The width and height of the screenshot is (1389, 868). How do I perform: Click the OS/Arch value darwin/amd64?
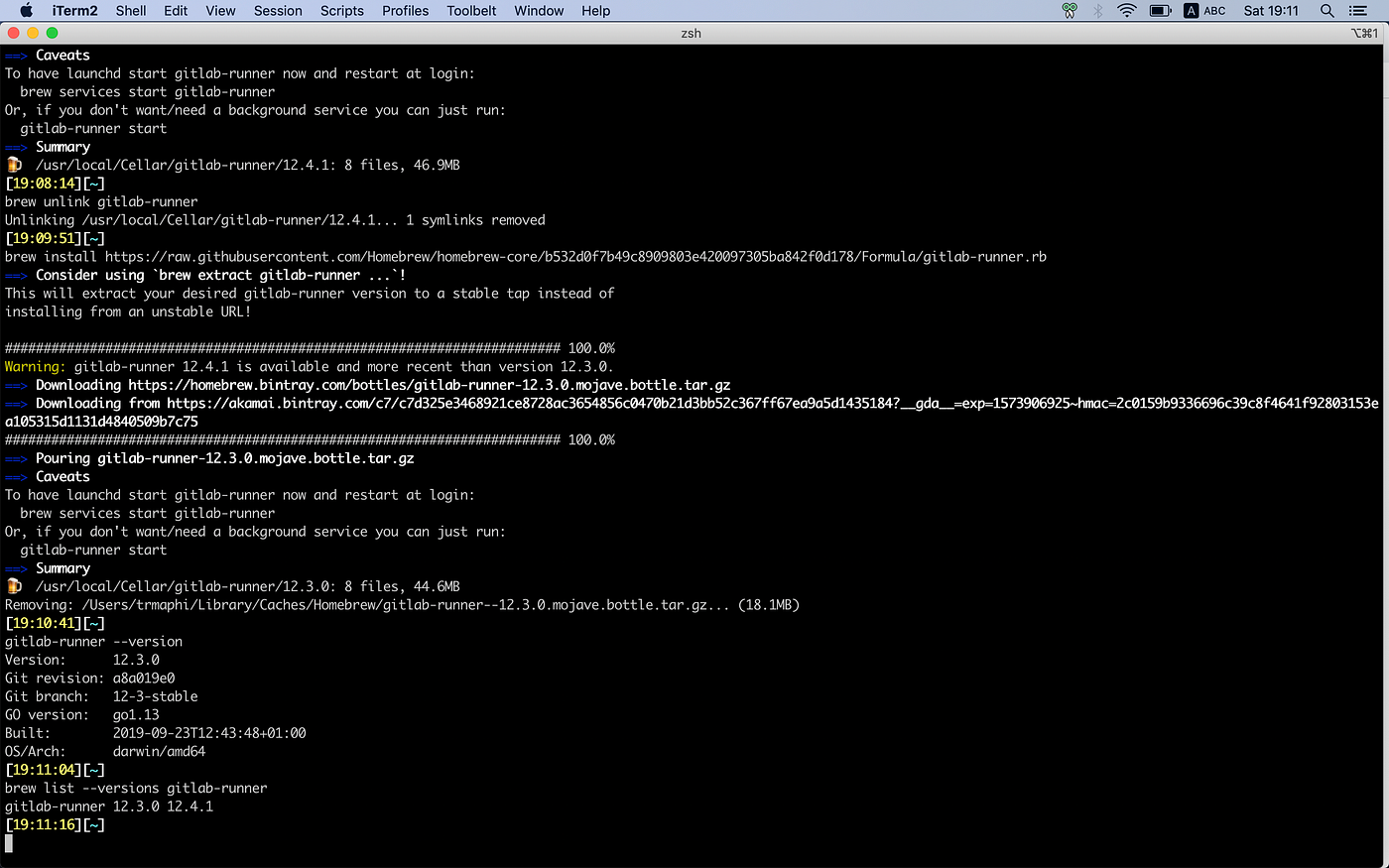coord(159,752)
